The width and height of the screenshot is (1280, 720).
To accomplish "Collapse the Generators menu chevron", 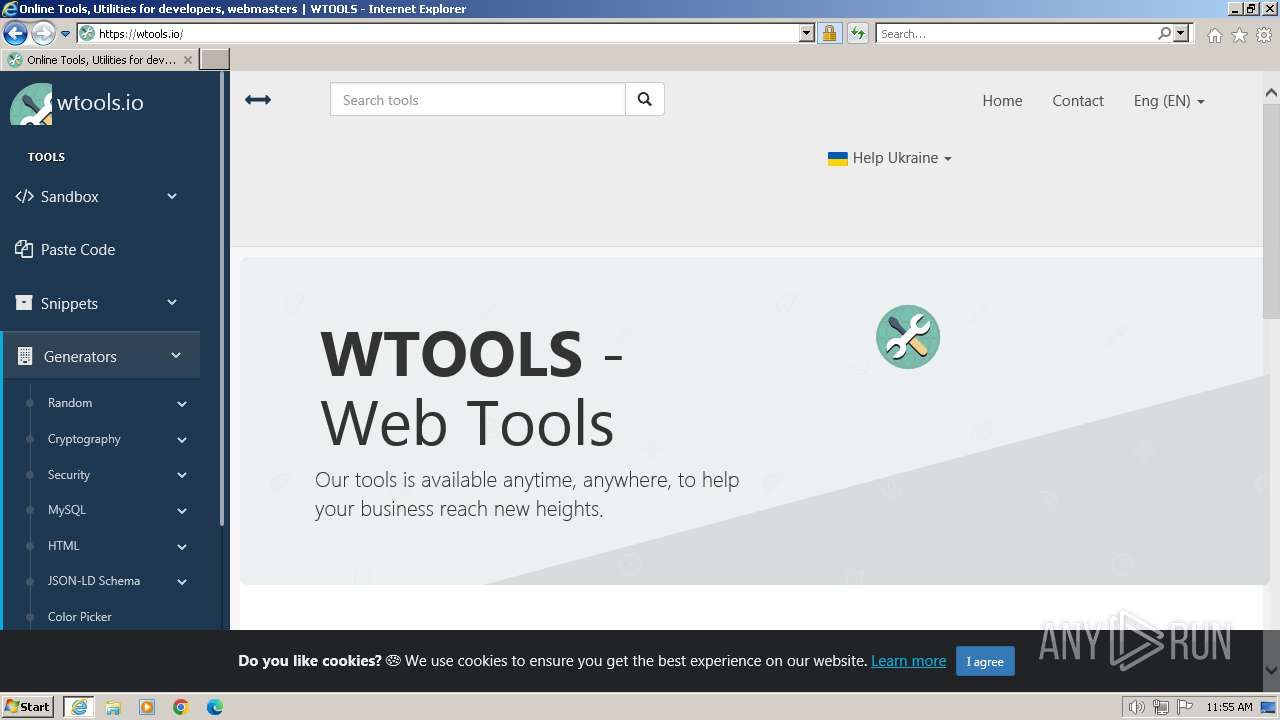I will click(x=176, y=355).
